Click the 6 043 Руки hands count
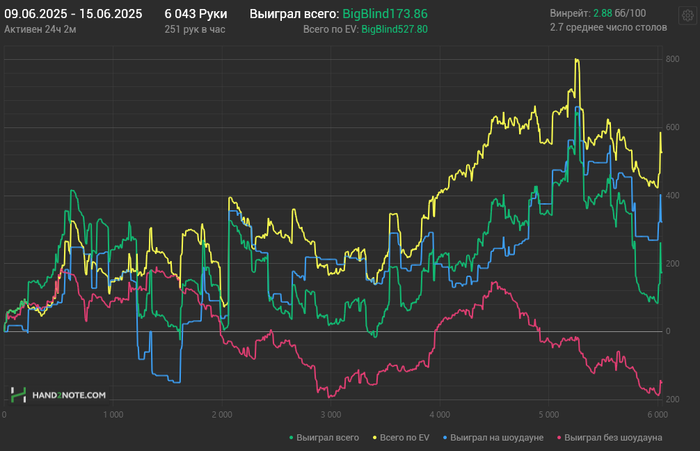Screen dimensions: 700x451 coord(196,13)
